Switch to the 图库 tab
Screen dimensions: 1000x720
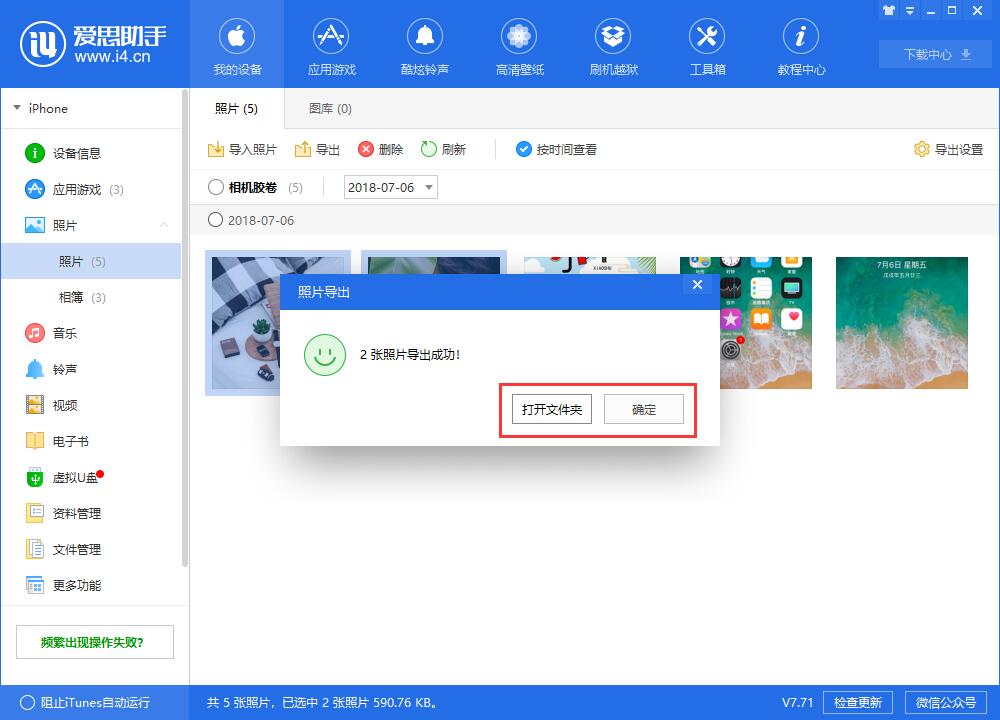tap(328, 108)
